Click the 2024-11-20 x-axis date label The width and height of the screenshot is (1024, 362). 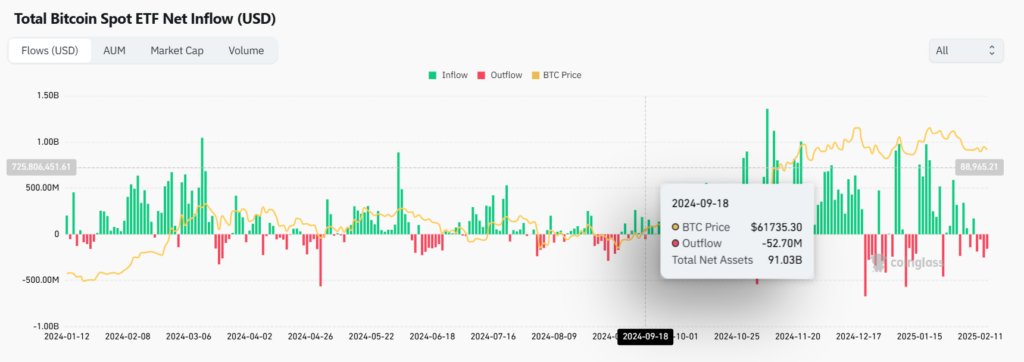798,337
